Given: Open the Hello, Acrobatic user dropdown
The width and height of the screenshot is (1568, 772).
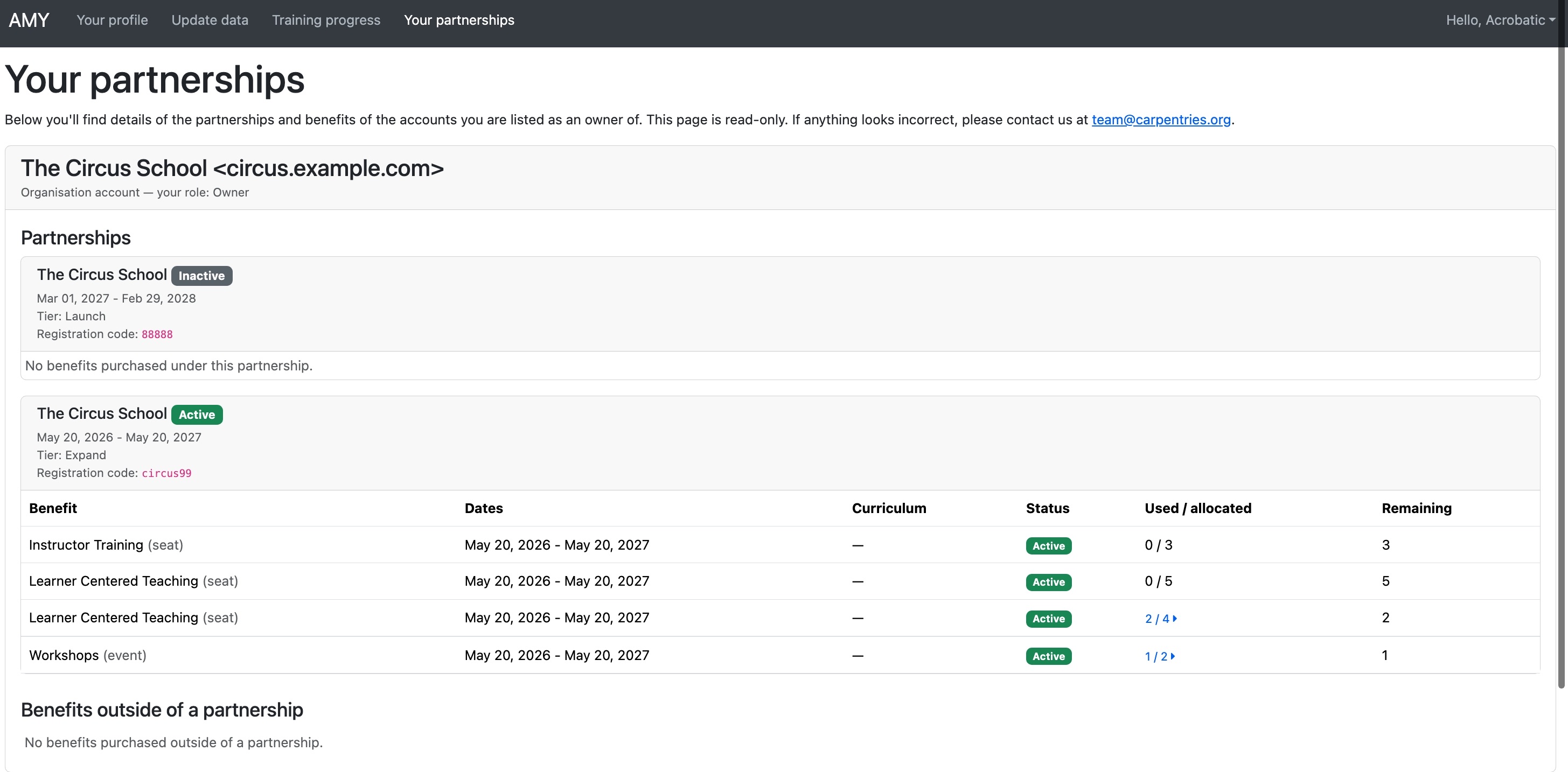Looking at the screenshot, I should [1501, 20].
